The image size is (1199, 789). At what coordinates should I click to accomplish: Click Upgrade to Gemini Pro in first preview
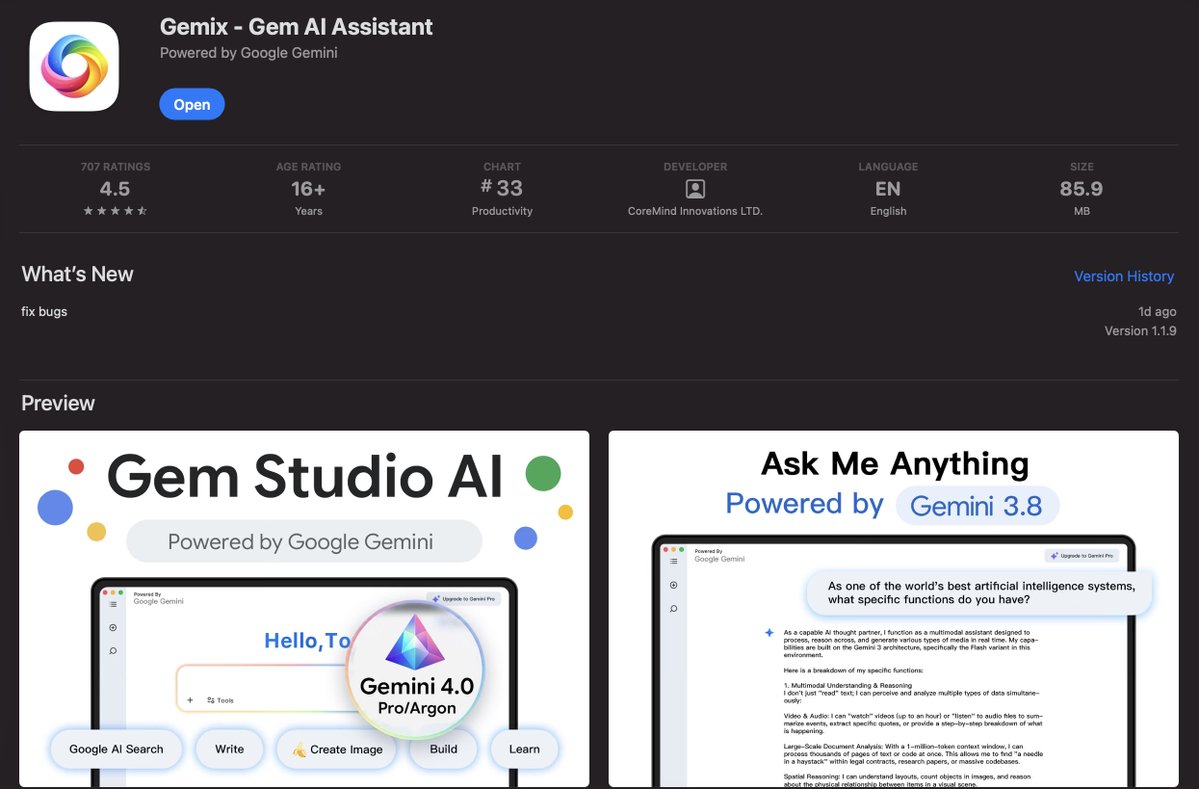[x=463, y=599]
